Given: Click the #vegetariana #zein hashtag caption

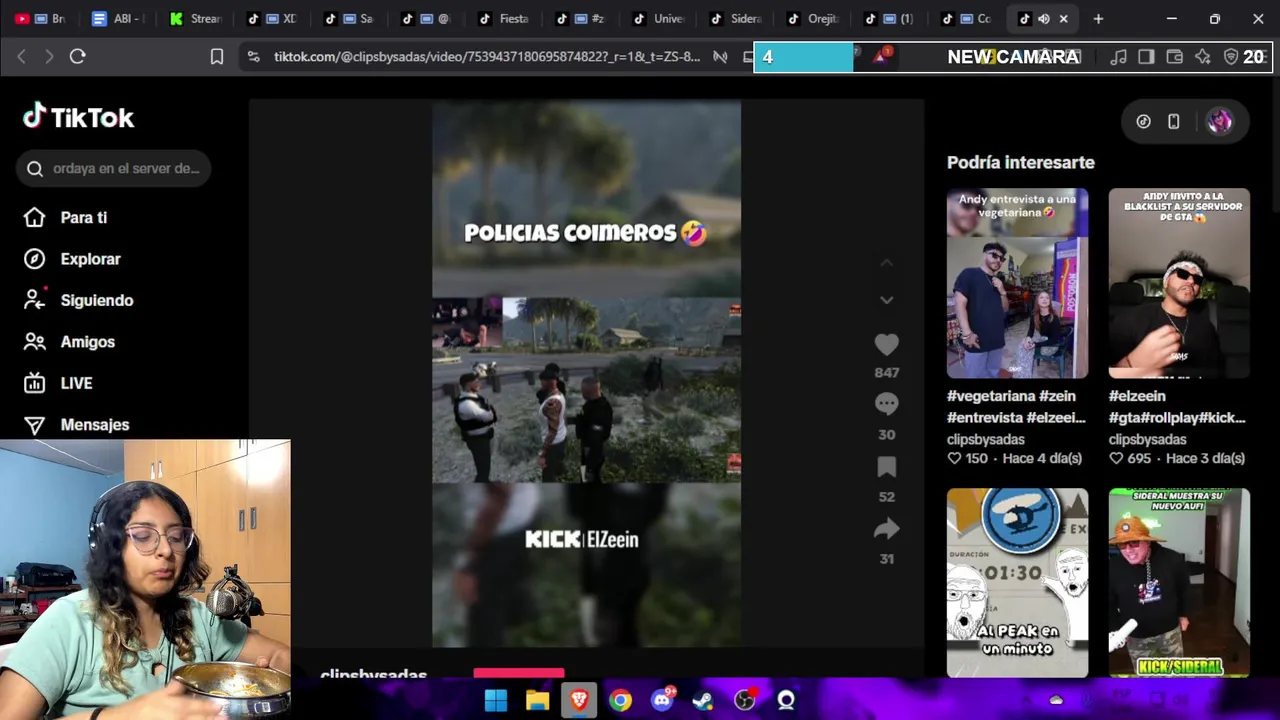Looking at the screenshot, I should pyautogui.click(x=1016, y=407).
